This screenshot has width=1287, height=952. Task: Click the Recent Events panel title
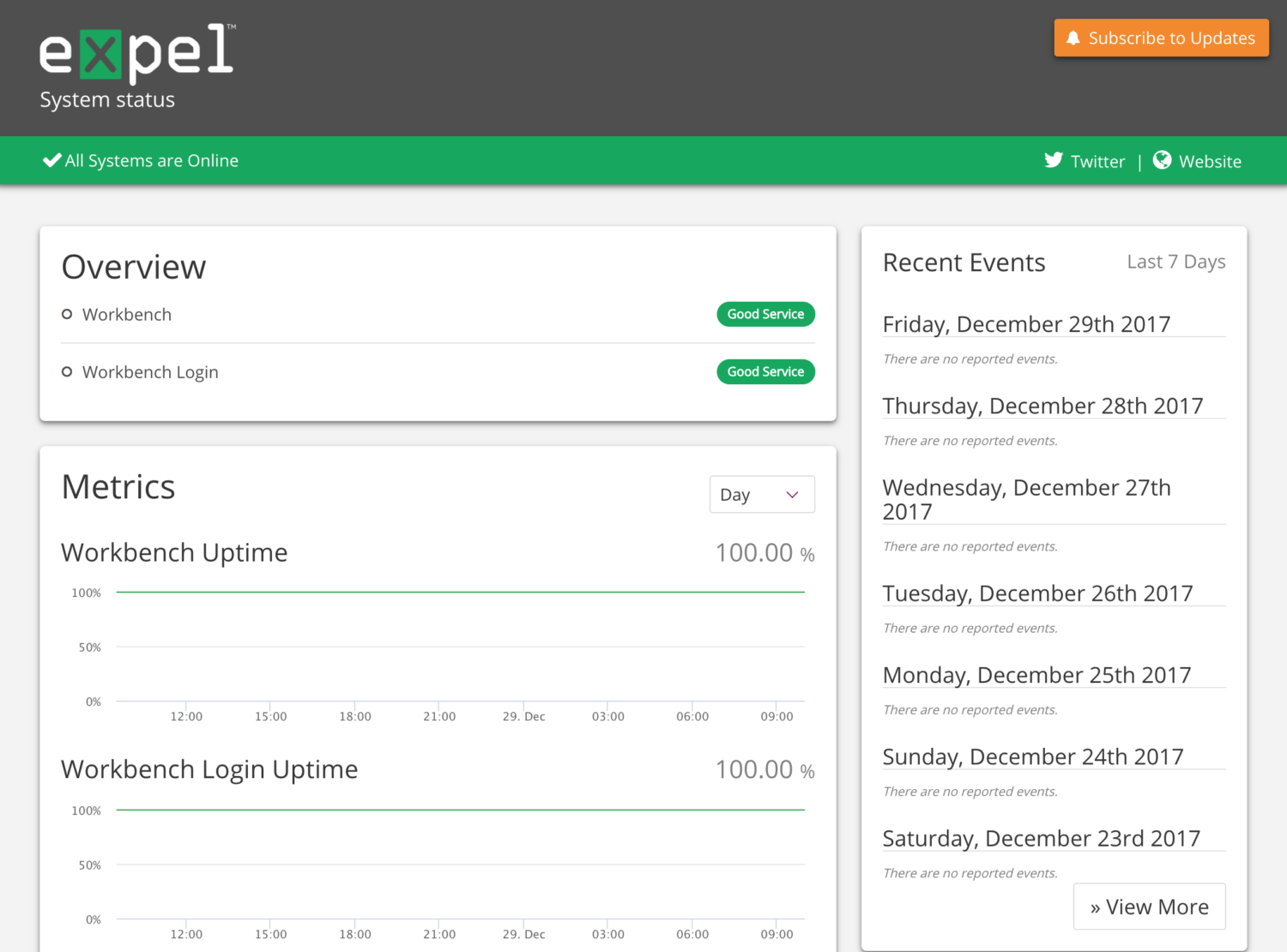(964, 262)
